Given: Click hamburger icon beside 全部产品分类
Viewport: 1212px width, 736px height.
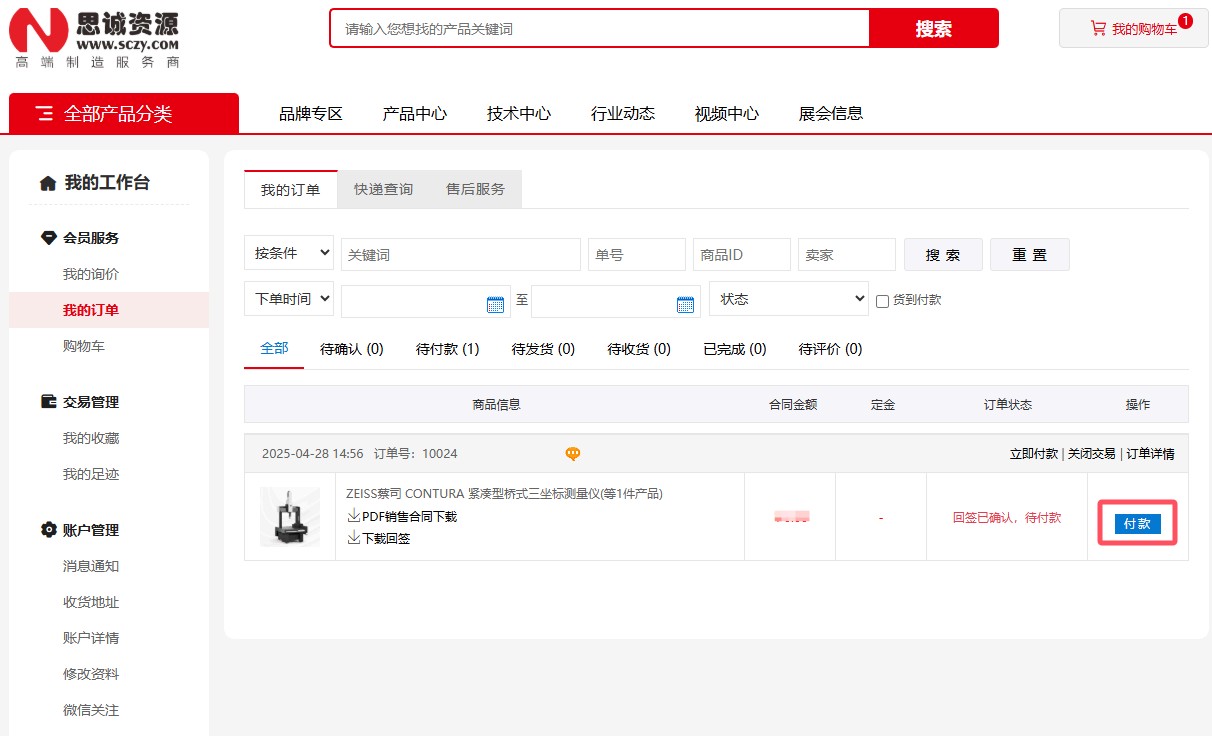Looking at the screenshot, I should [44, 114].
